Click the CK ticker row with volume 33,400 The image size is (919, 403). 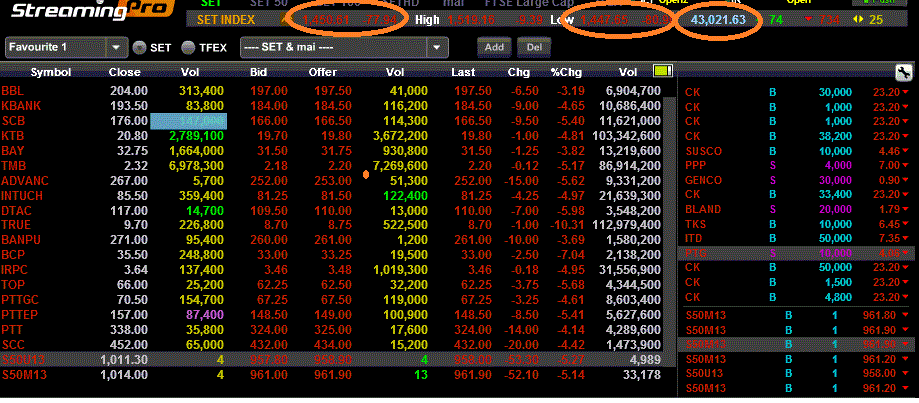click(798, 195)
